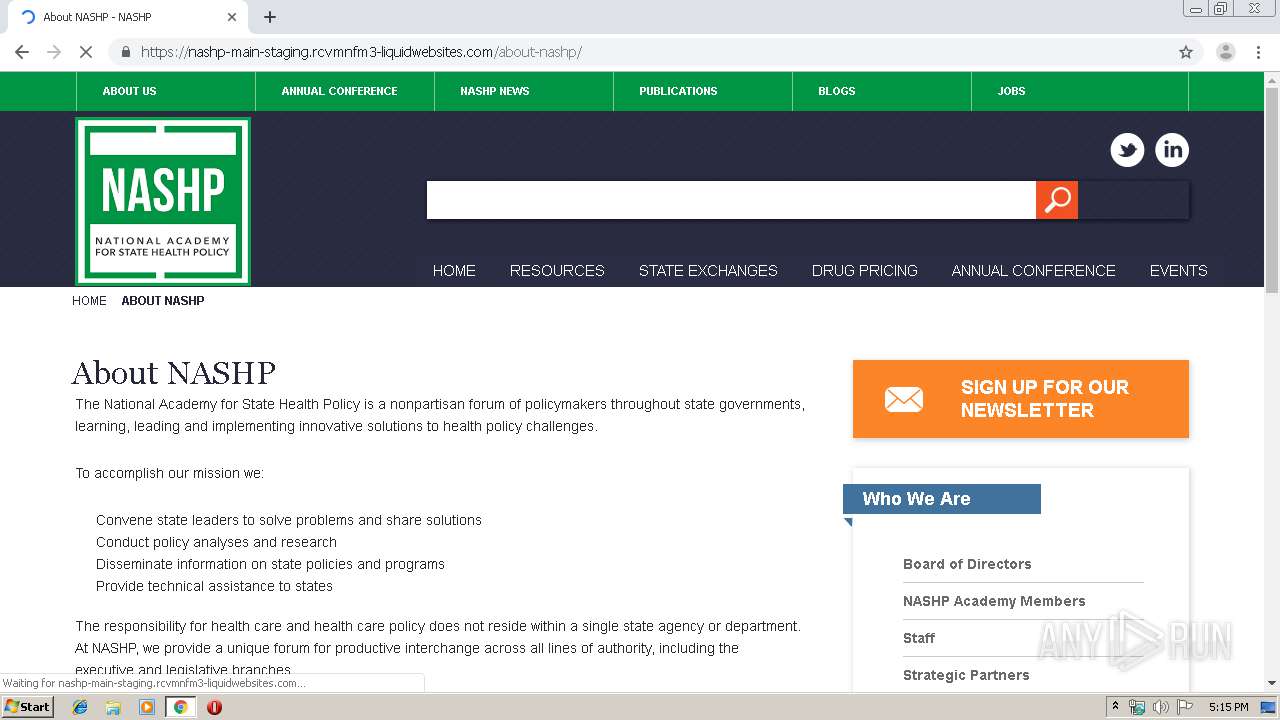
Task: Open Strategic Partners link
Action: pyautogui.click(x=966, y=675)
